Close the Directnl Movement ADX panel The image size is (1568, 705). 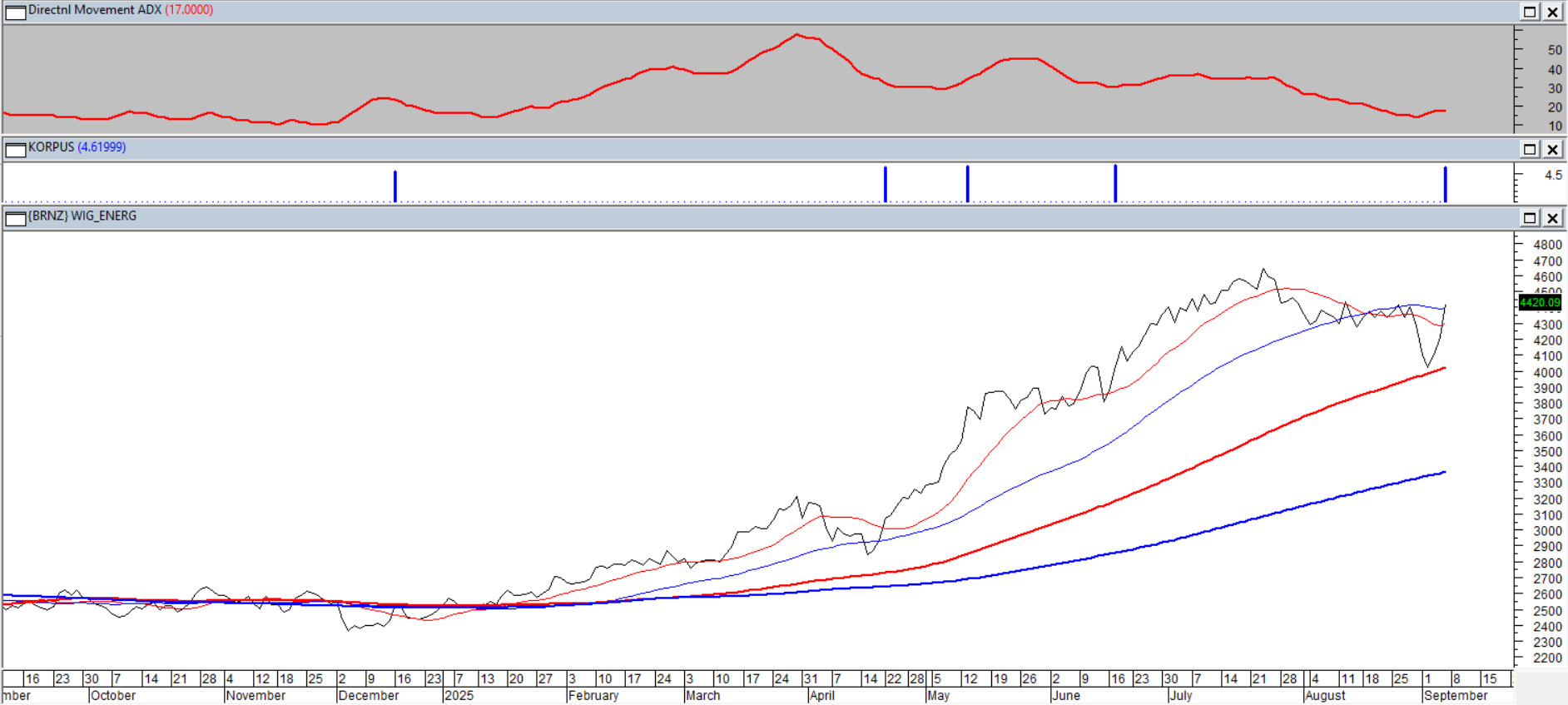(1553, 12)
